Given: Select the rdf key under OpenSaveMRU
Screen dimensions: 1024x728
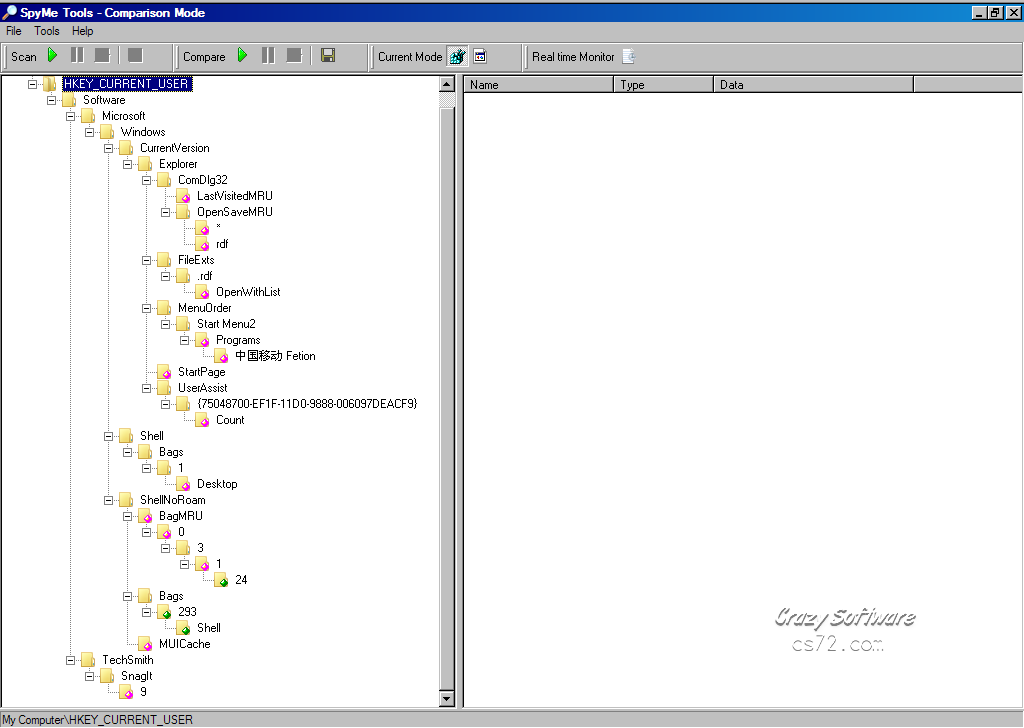Looking at the screenshot, I should point(222,244).
